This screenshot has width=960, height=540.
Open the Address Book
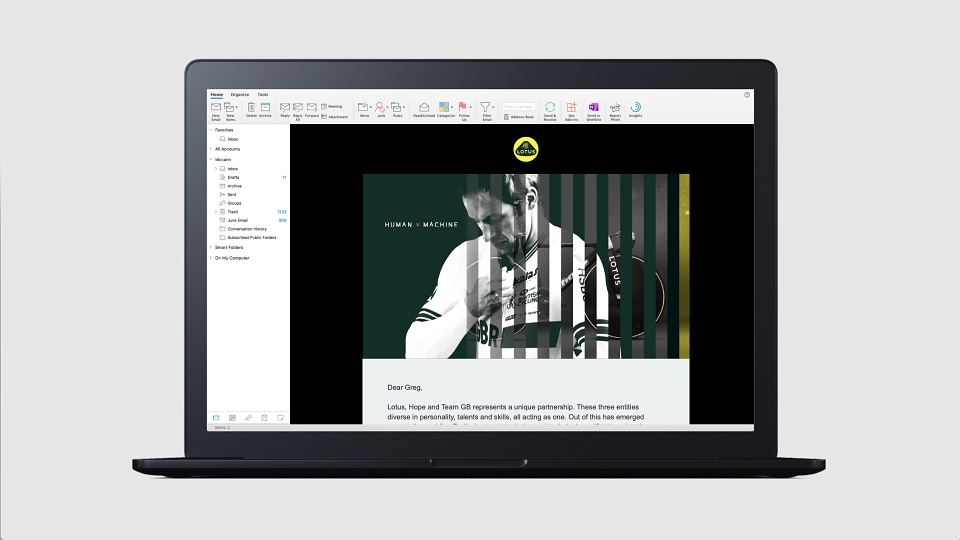pos(519,116)
